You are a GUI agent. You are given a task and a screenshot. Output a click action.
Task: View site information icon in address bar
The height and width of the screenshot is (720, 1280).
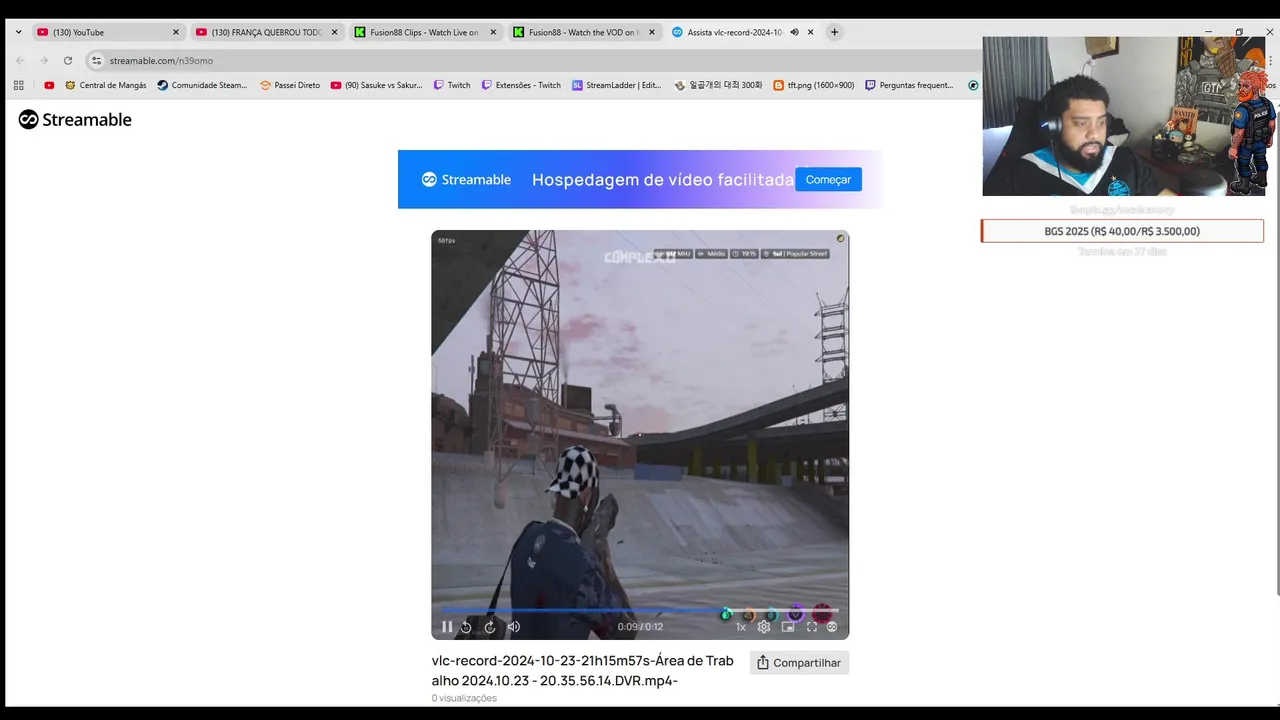tap(96, 60)
